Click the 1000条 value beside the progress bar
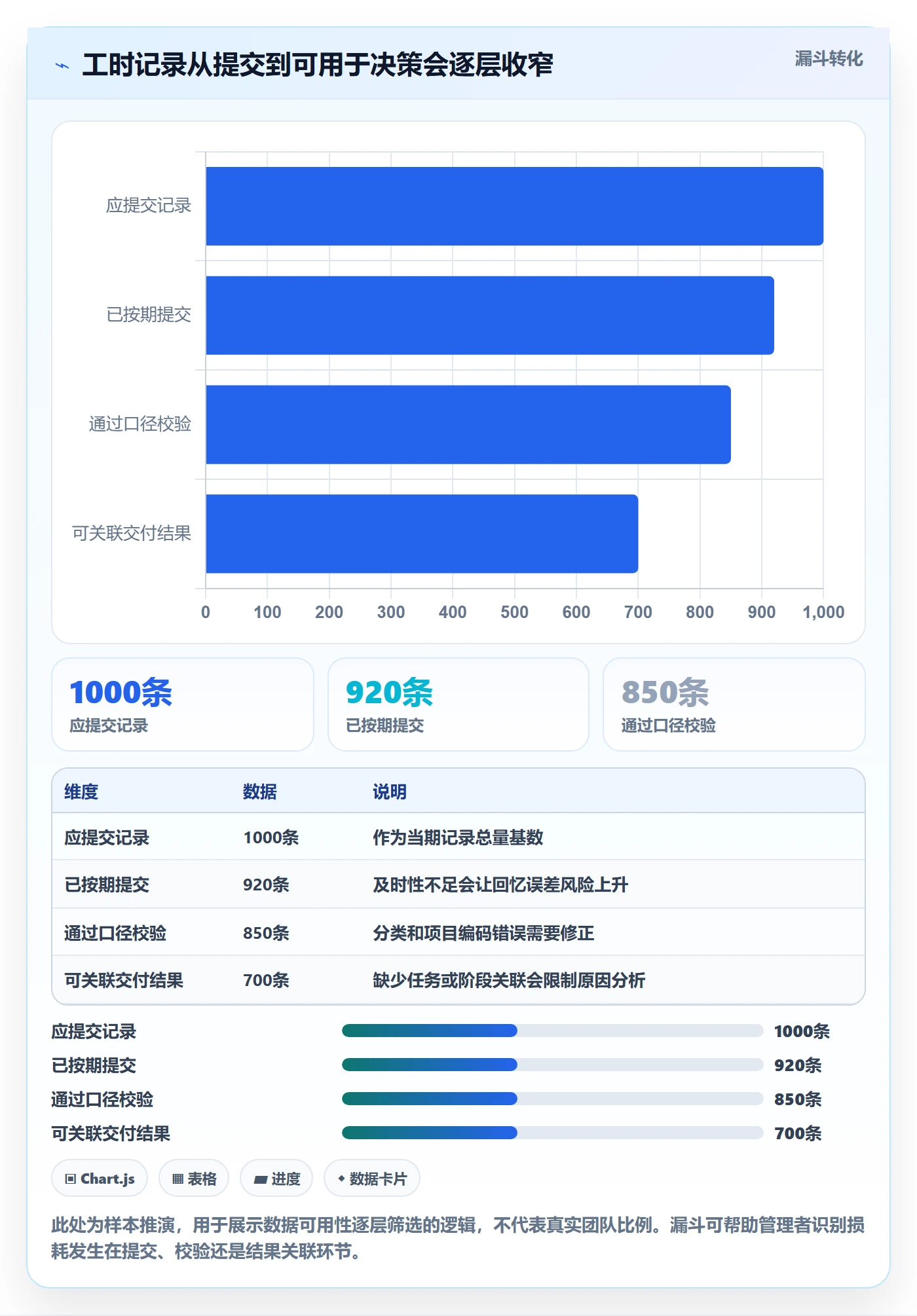This screenshot has height=1316, width=917. click(x=802, y=1031)
